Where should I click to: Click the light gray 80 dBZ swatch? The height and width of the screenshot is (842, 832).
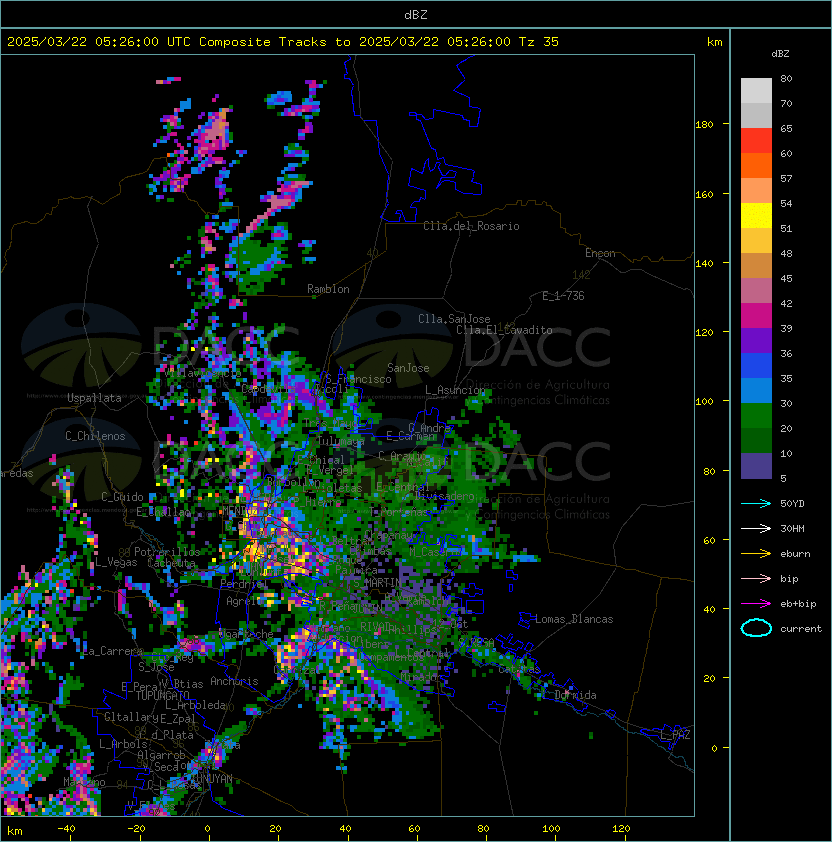[x=756, y=90]
